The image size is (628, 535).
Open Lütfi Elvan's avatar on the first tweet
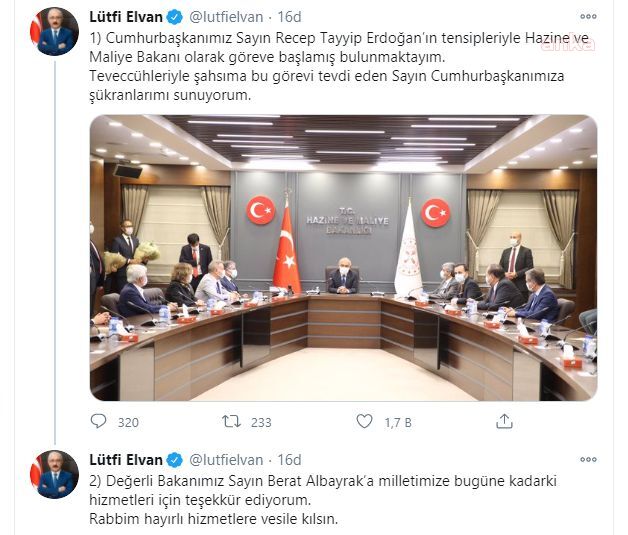(54, 31)
